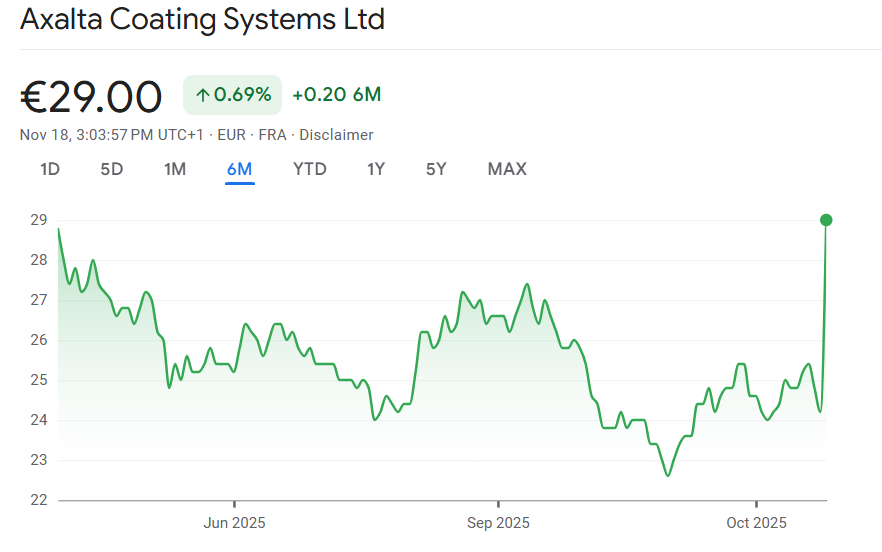Select the active 6M range tab
Image resolution: width=882 pixels, height=552 pixels.
240,169
